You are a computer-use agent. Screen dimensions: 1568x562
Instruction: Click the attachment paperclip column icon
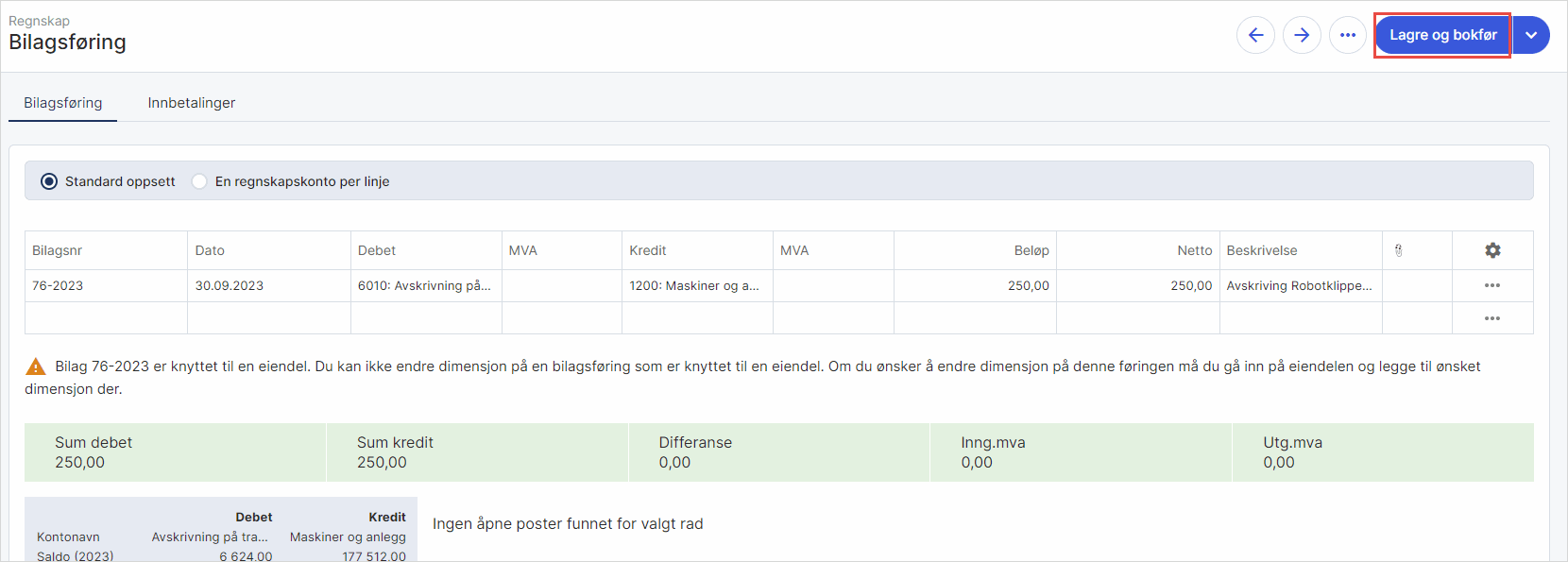pyautogui.click(x=1399, y=250)
